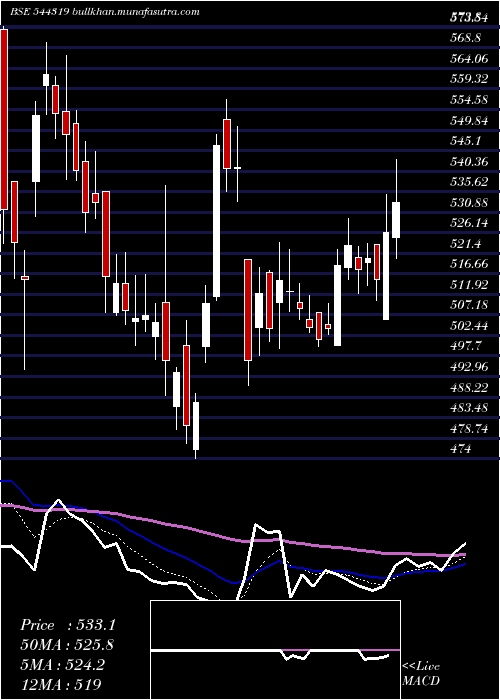This screenshot has height=700, width=500.
Task: Select the 478.74 price axis label
Action: coord(468,429)
